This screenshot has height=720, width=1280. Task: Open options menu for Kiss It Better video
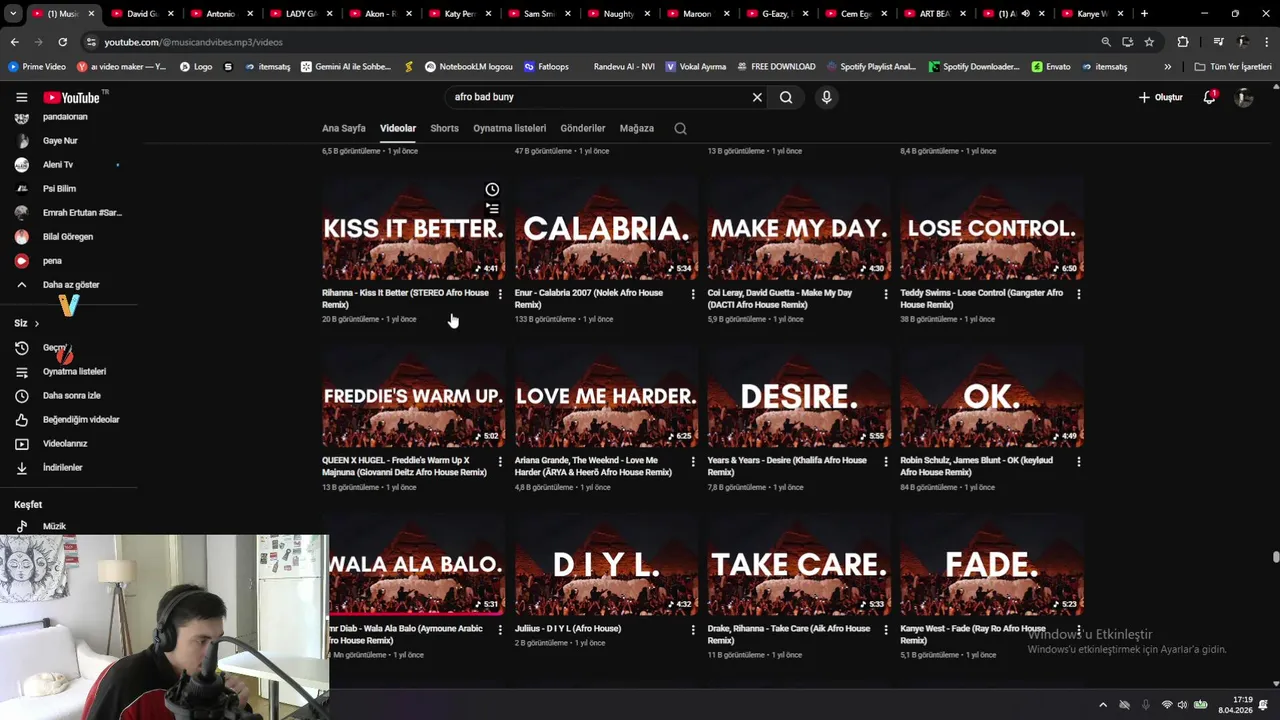(x=500, y=294)
